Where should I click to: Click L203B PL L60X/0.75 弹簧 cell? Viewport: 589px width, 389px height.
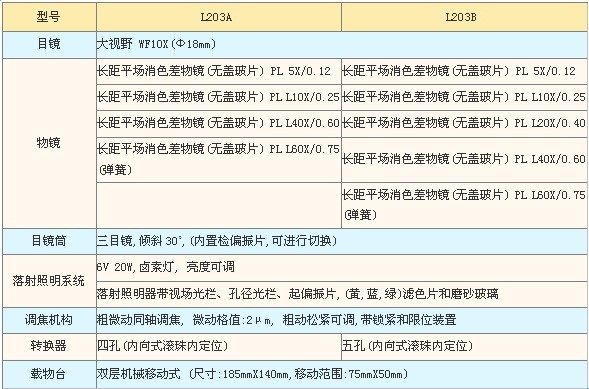point(464,205)
